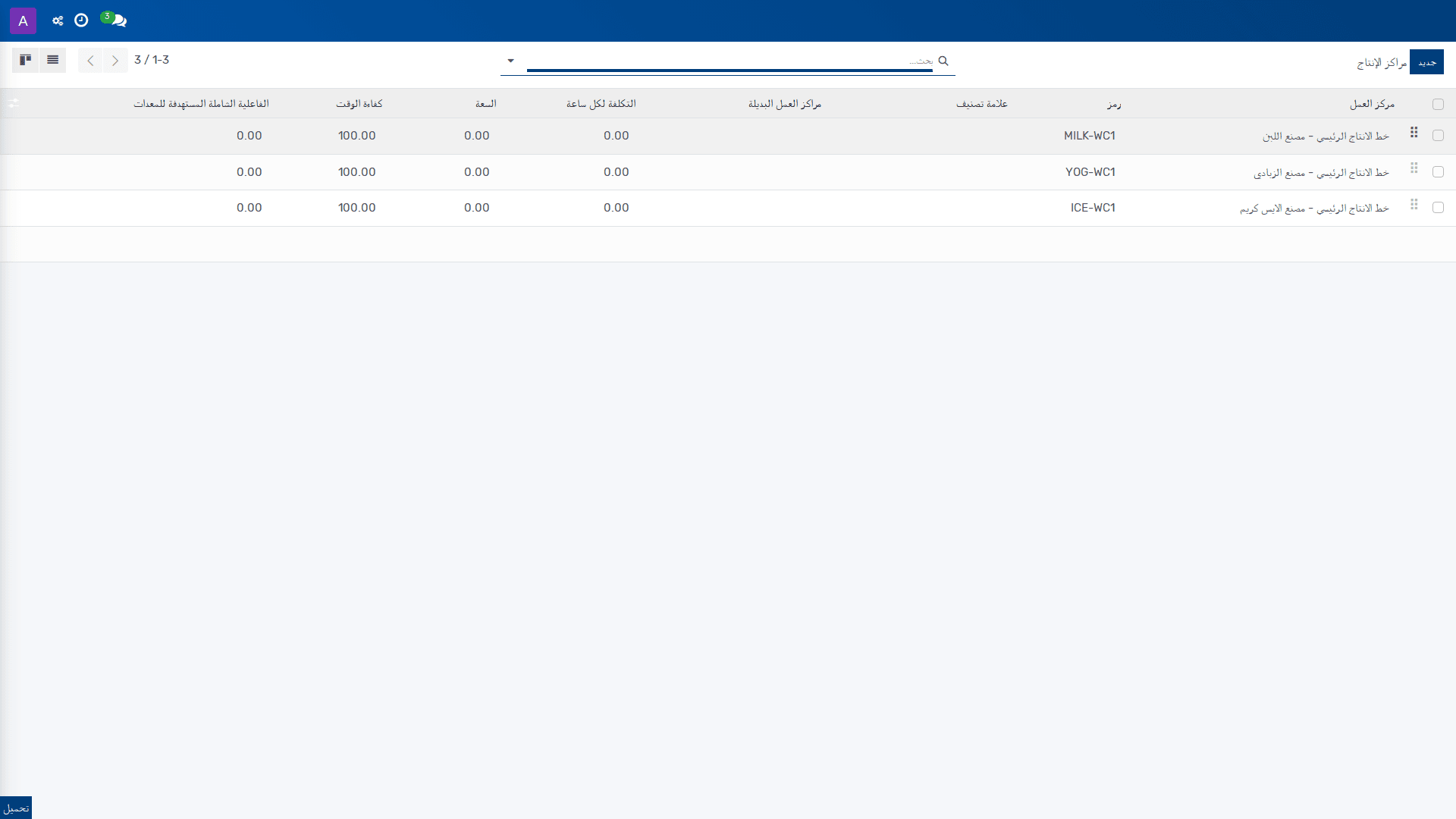Grab the MILK-WC1 row drag handle

tap(1414, 133)
